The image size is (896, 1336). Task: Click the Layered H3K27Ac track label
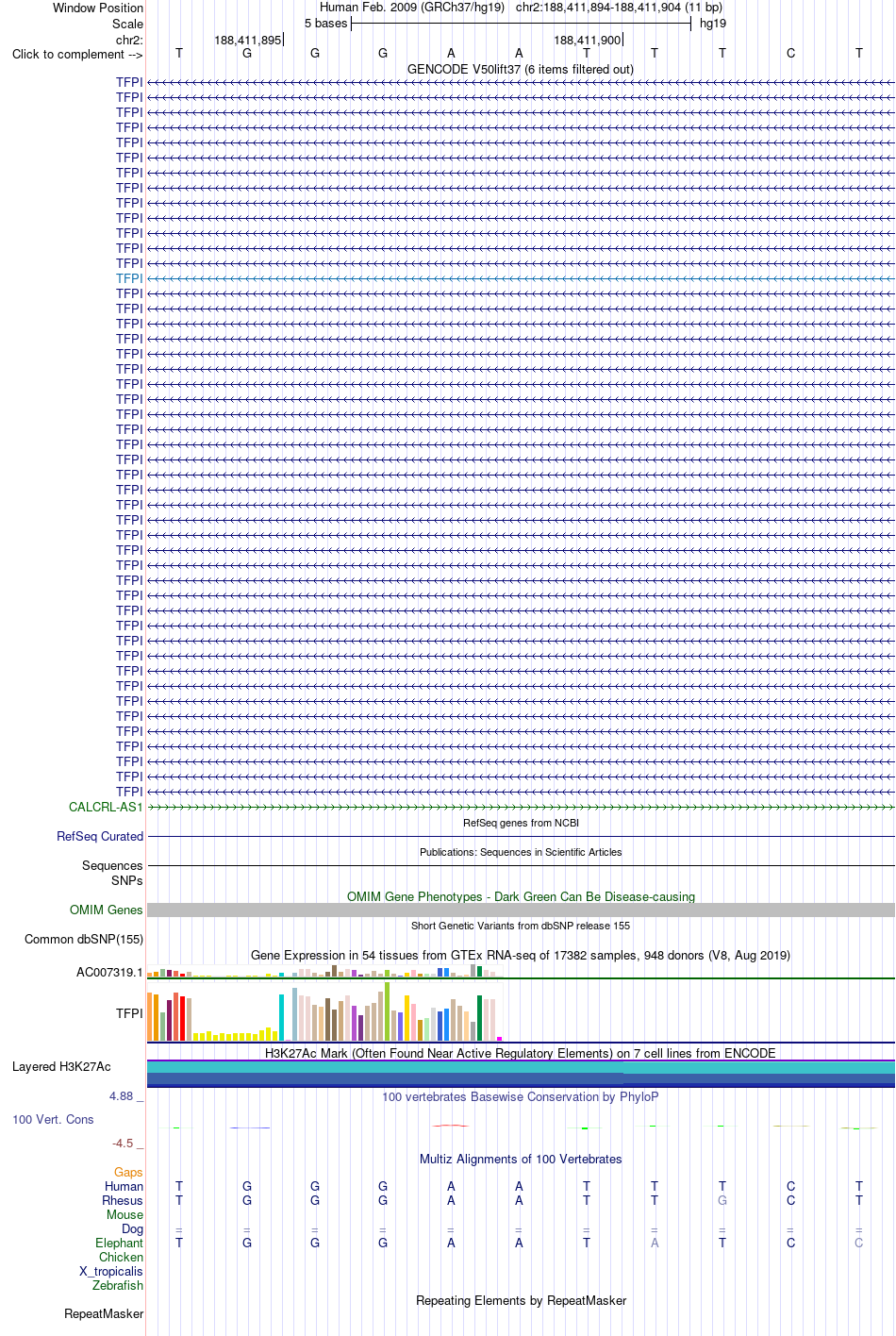click(61, 1066)
